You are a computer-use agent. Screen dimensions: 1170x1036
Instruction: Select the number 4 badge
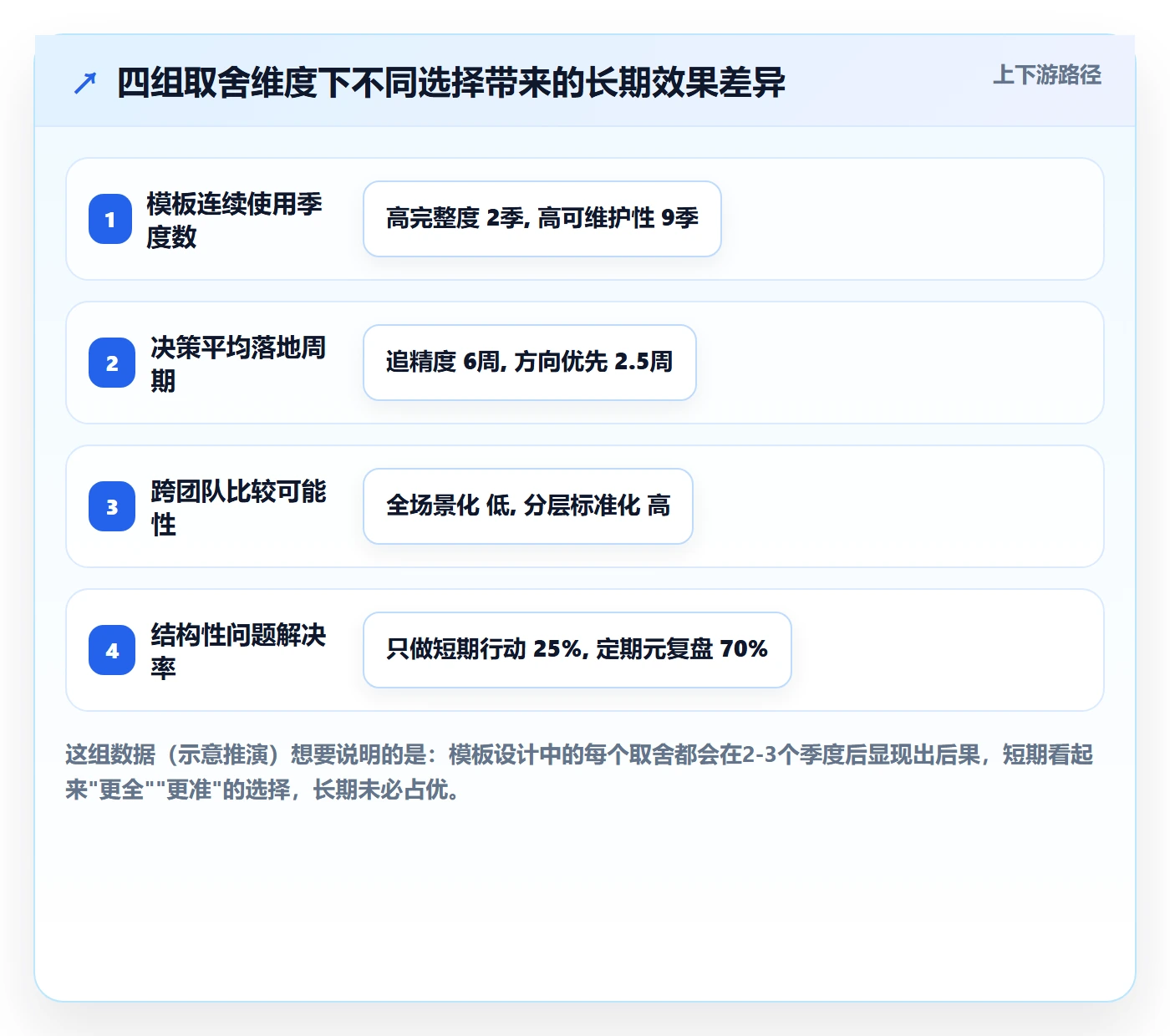coord(112,650)
